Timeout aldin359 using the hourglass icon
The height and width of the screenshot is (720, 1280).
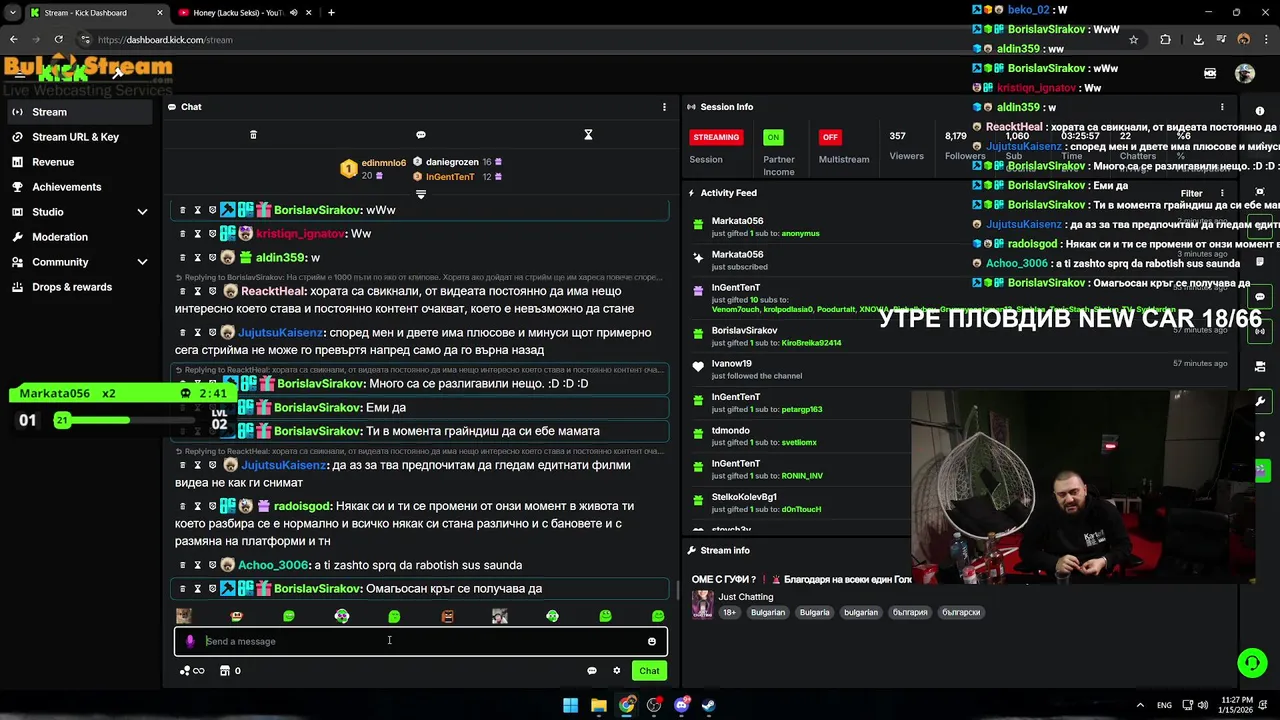[197, 258]
